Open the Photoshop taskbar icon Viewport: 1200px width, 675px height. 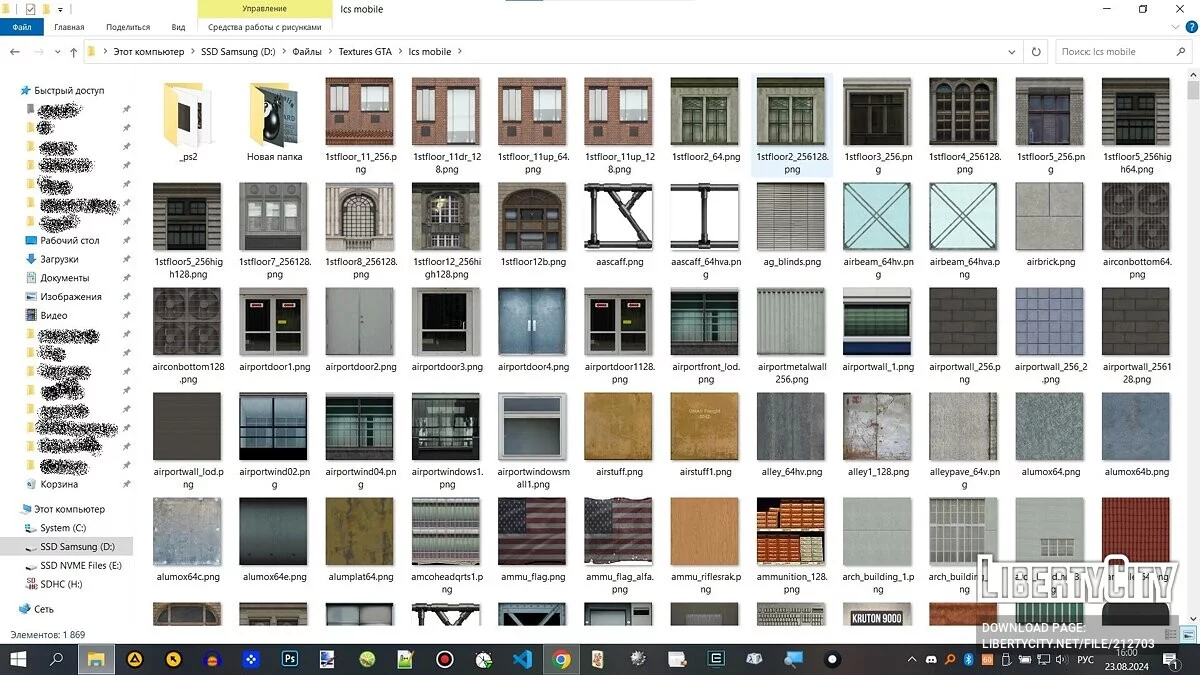coord(291,659)
